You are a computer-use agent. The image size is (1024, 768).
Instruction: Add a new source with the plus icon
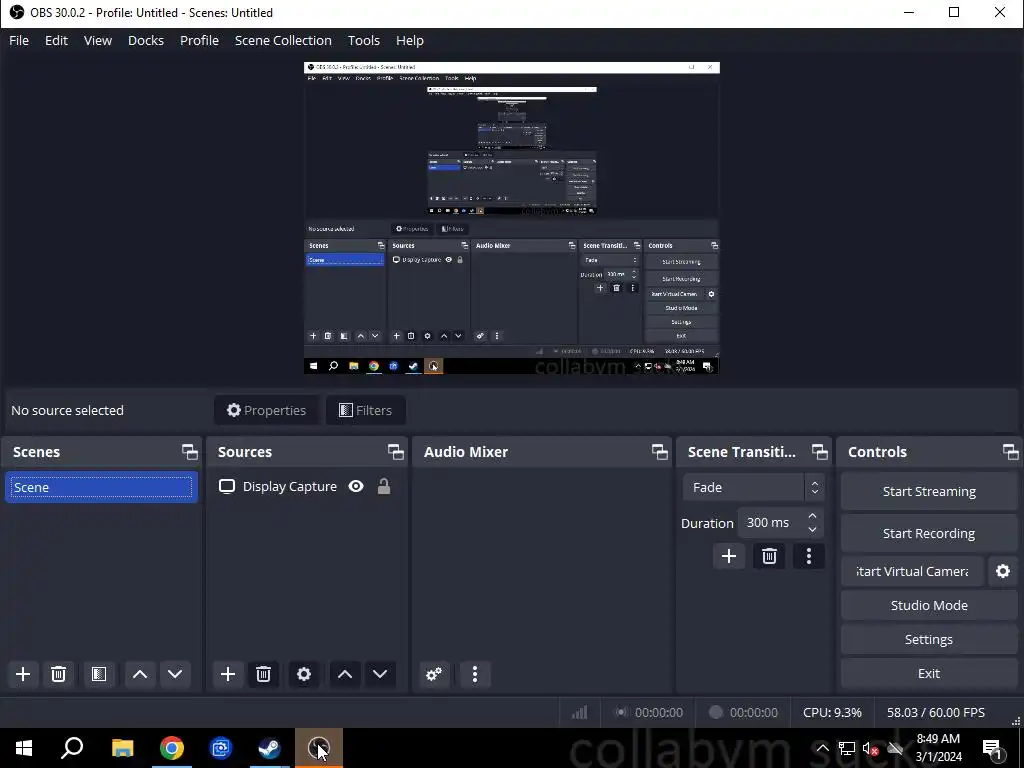click(228, 674)
